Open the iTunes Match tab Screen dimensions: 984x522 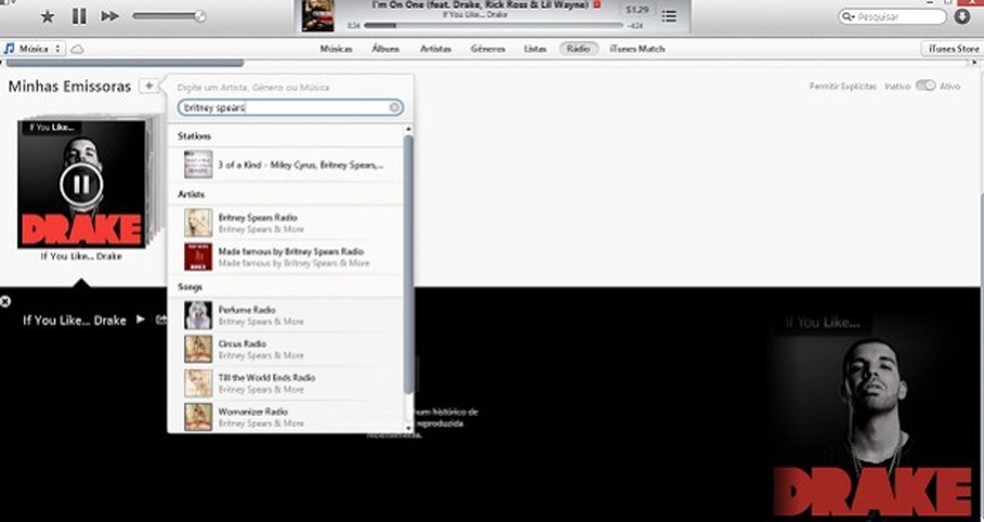click(637, 49)
